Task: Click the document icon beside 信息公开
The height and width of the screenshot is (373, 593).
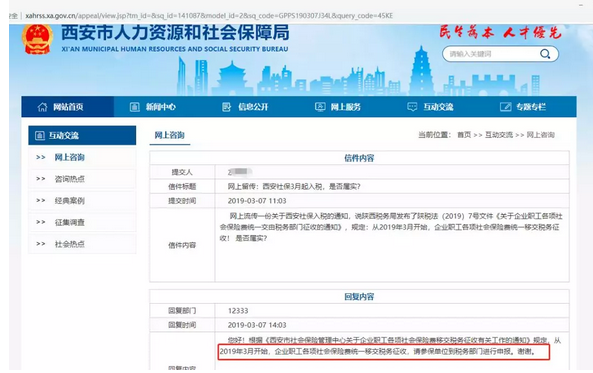Action: (x=227, y=107)
